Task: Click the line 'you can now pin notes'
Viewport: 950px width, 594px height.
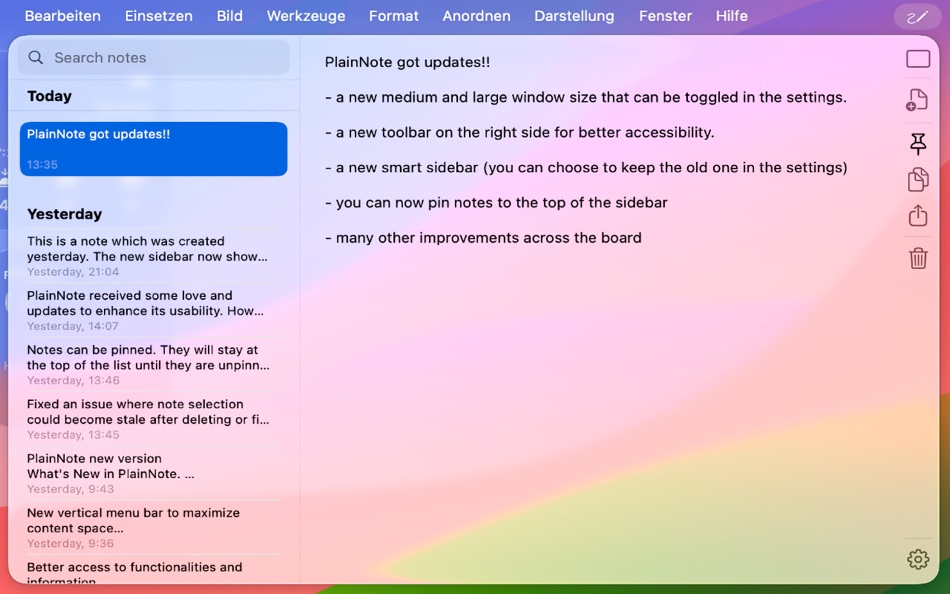Action: (496, 202)
